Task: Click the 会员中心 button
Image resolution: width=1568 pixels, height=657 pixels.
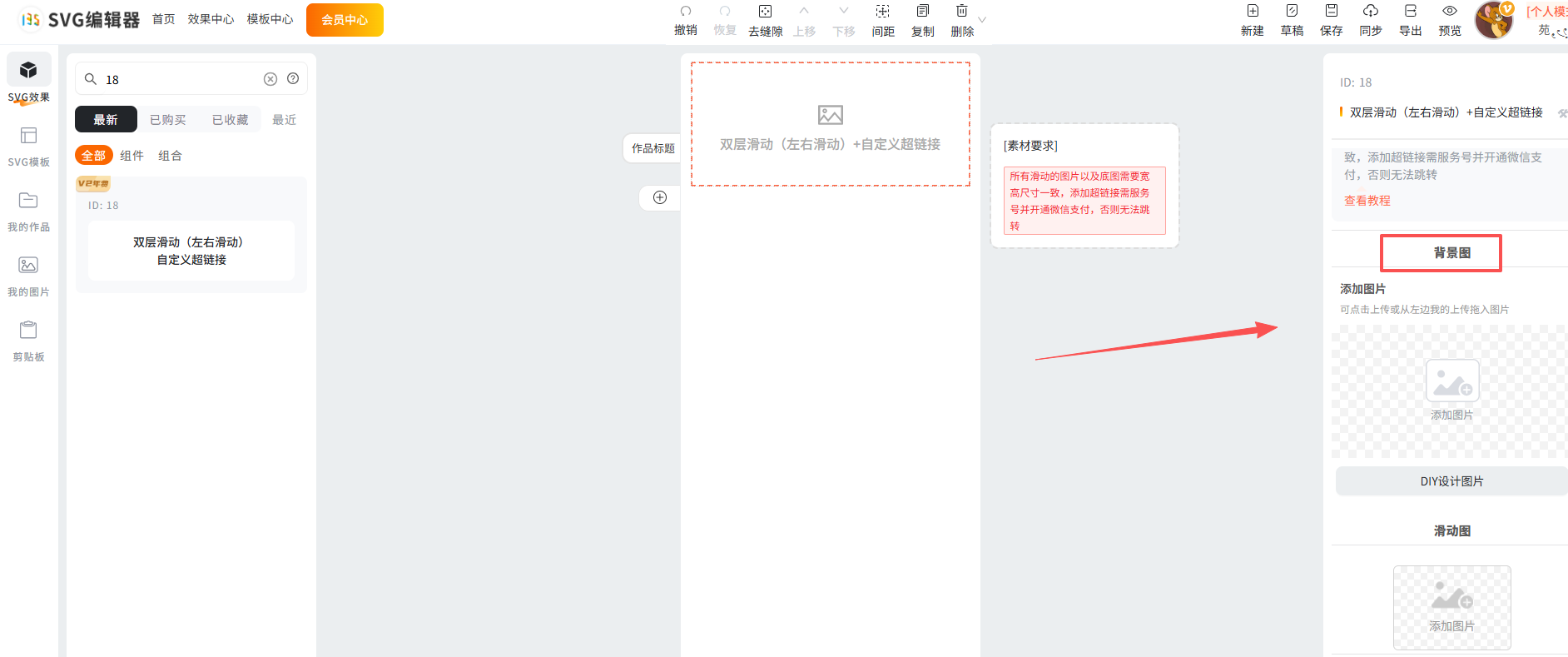Action: (x=345, y=20)
